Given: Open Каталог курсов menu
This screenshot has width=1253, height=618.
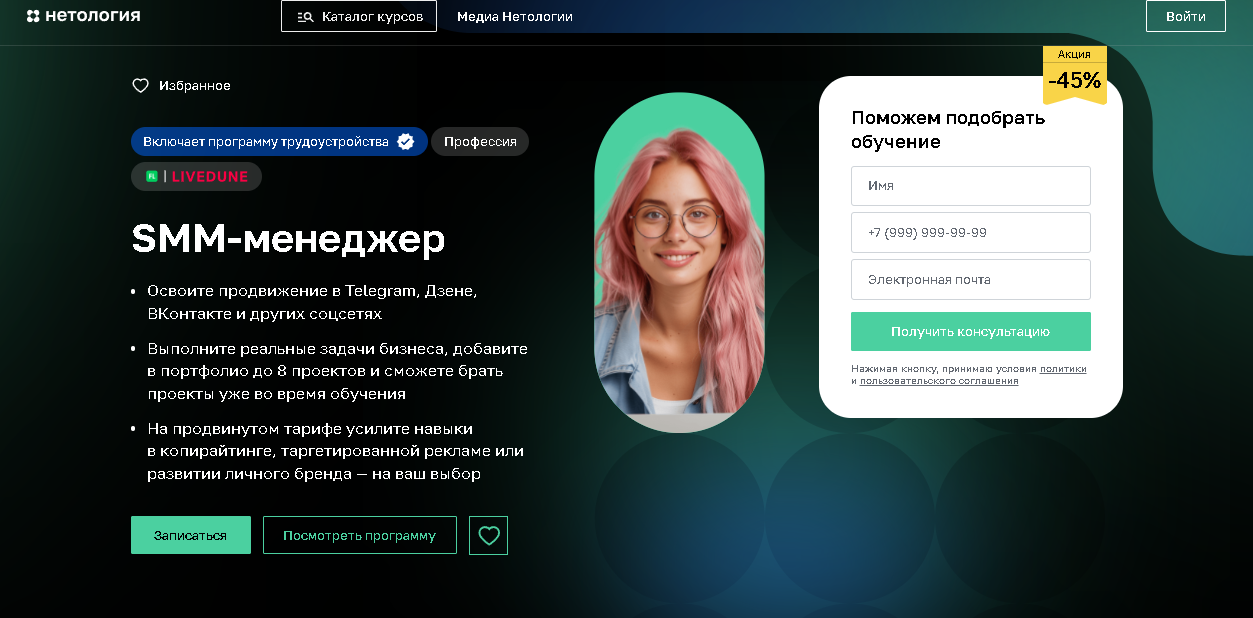Looking at the screenshot, I should click(359, 16).
